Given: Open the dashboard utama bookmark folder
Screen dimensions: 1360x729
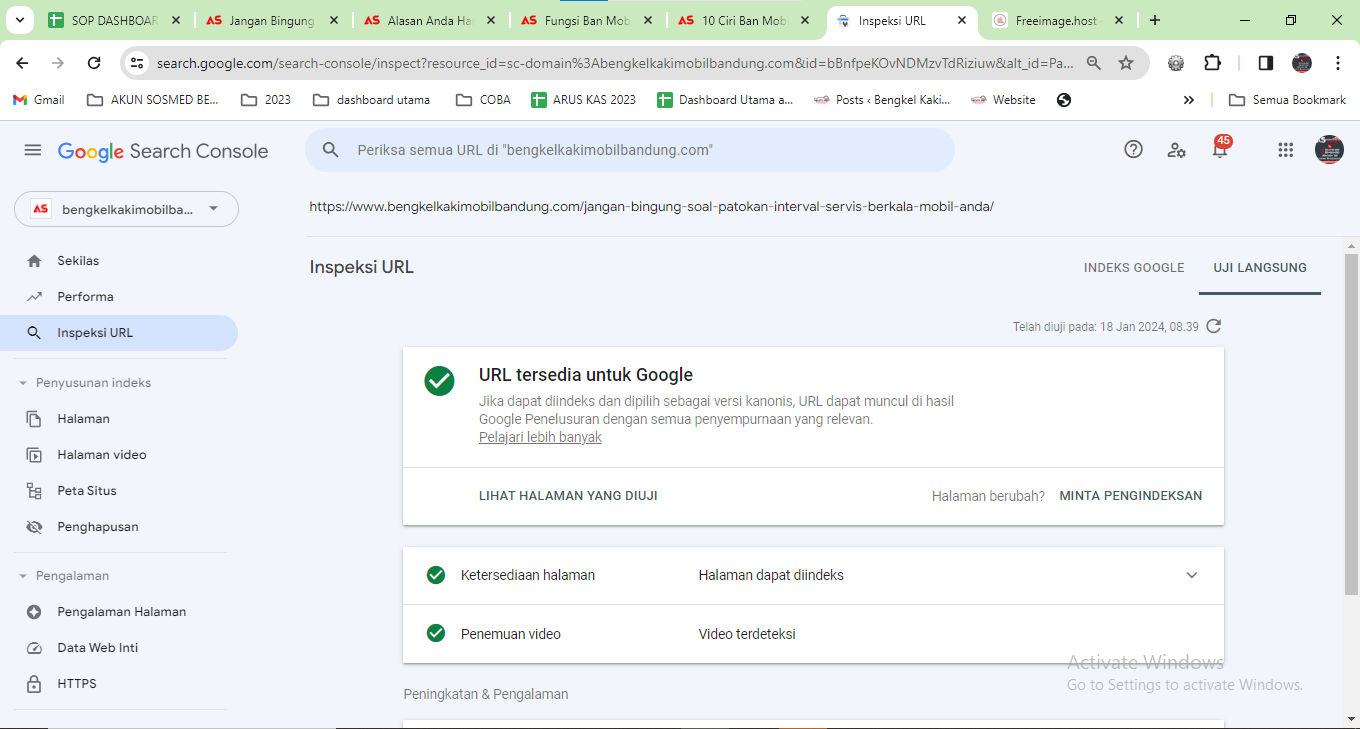Looking at the screenshot, I should (x=371, y=100).
